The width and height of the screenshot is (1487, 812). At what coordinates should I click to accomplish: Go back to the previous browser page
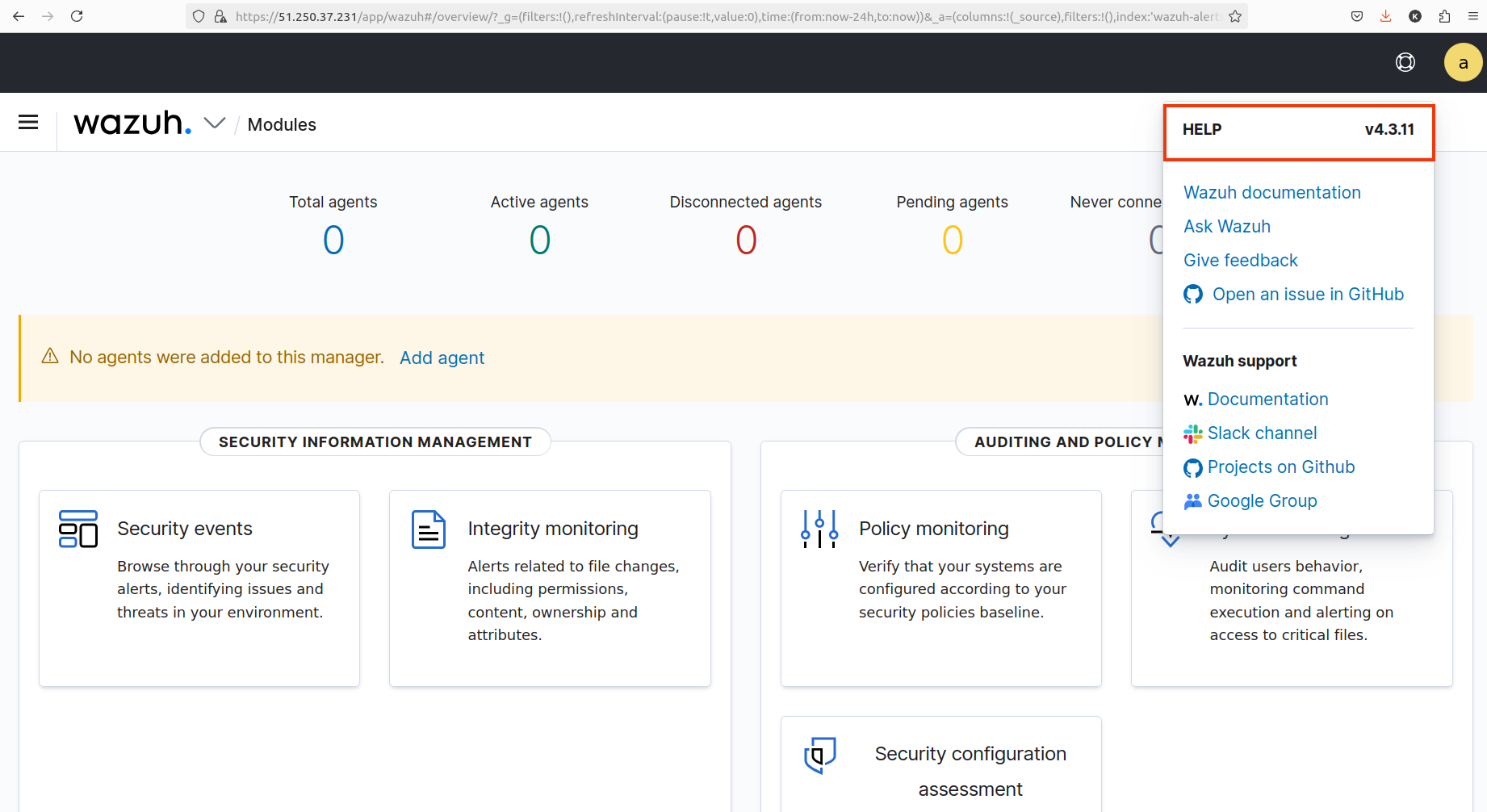19,16
